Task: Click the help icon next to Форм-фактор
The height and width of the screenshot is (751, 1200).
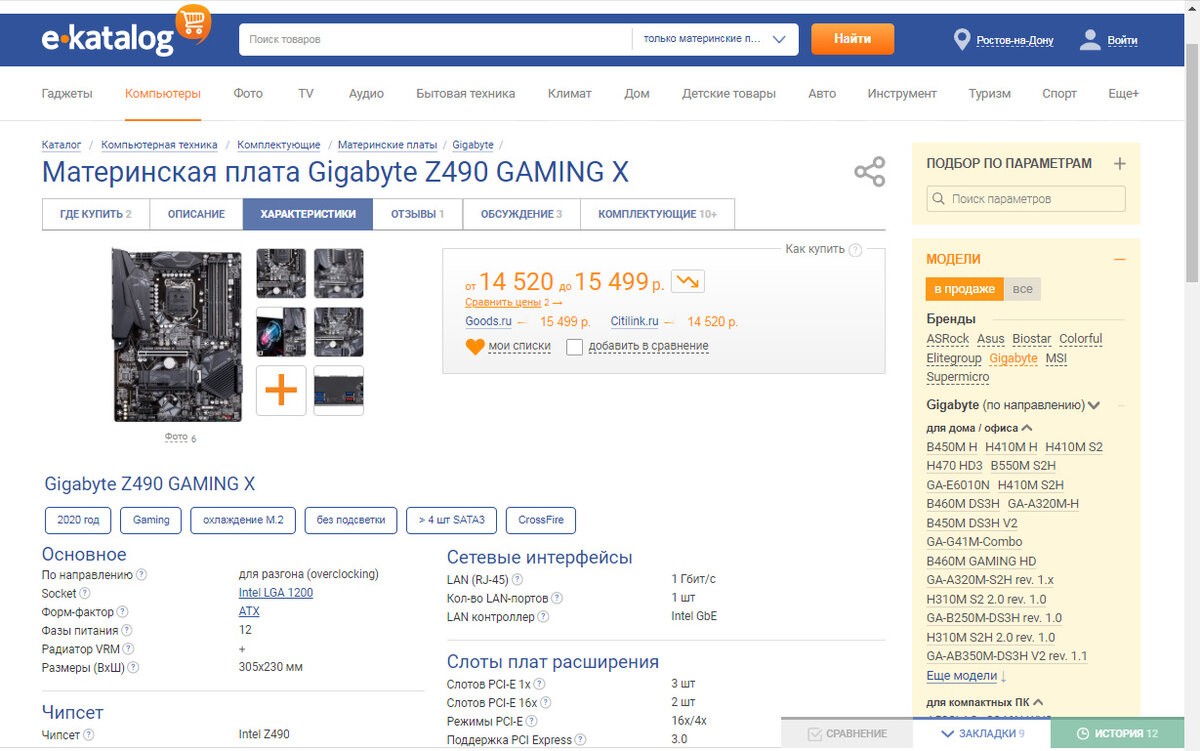Action: [x=122, y=612]
